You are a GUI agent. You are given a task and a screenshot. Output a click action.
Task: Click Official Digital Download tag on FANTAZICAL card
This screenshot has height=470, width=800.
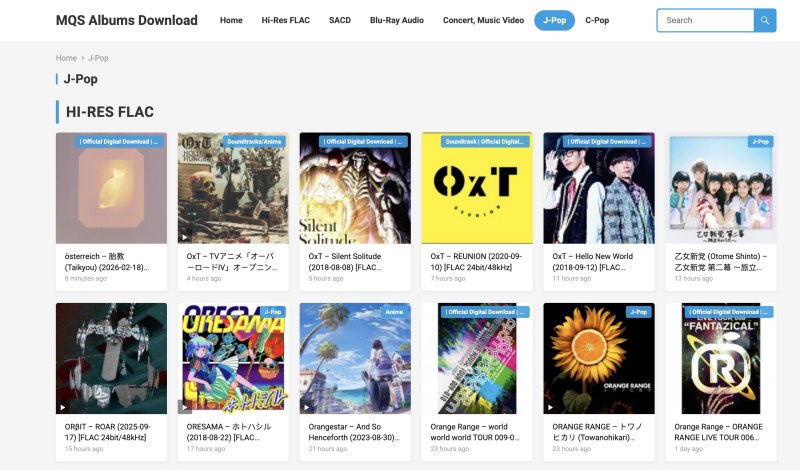coord(729,312)
